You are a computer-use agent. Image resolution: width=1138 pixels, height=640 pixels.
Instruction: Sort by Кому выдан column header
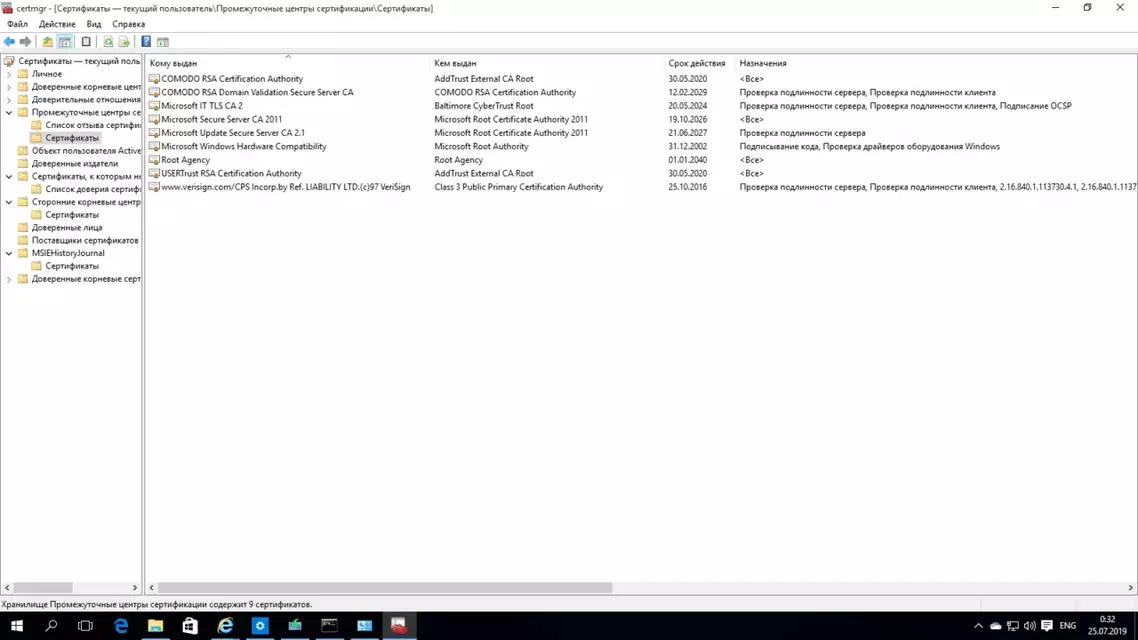pos(287,63)
